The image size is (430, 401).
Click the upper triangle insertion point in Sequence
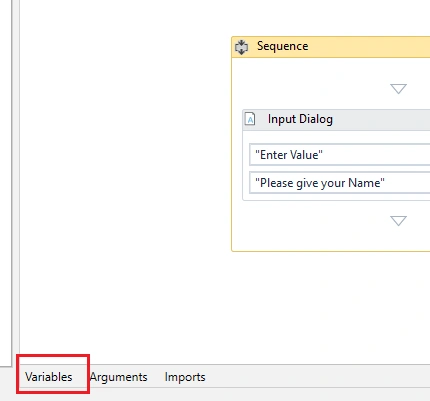[398, 89]
